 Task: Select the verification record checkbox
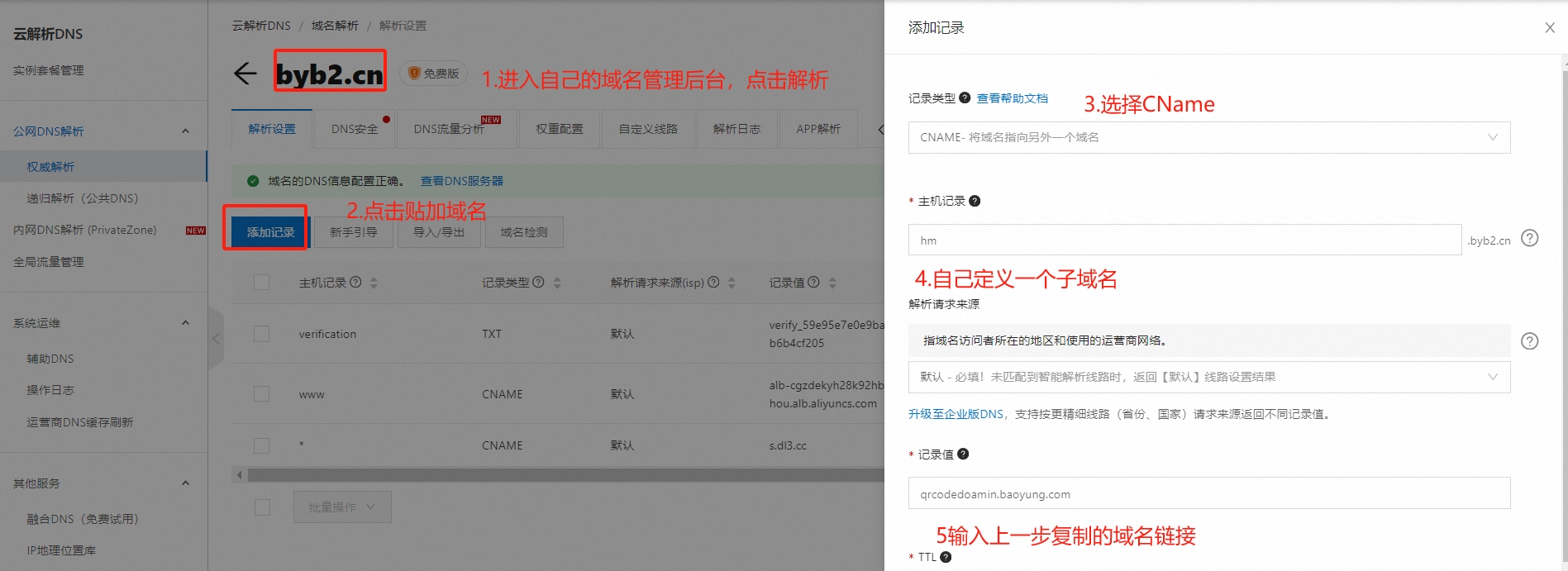pyautogui.click(x=262, y=334)
